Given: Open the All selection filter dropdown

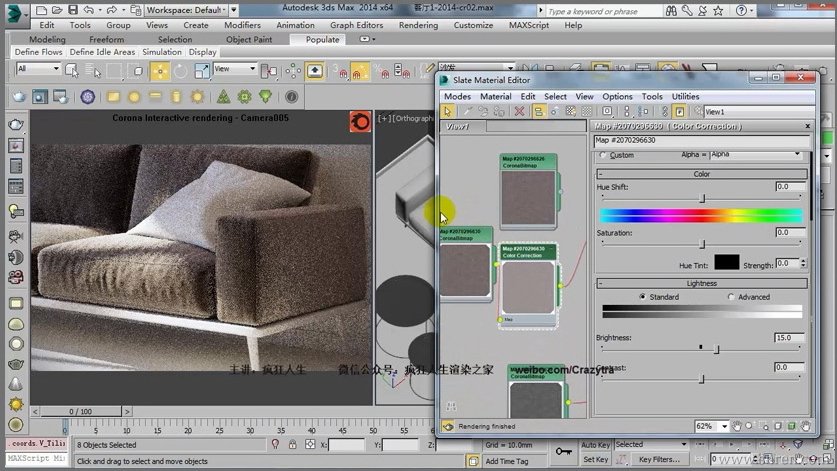Looking at the screenshot, I should [38, 69].
